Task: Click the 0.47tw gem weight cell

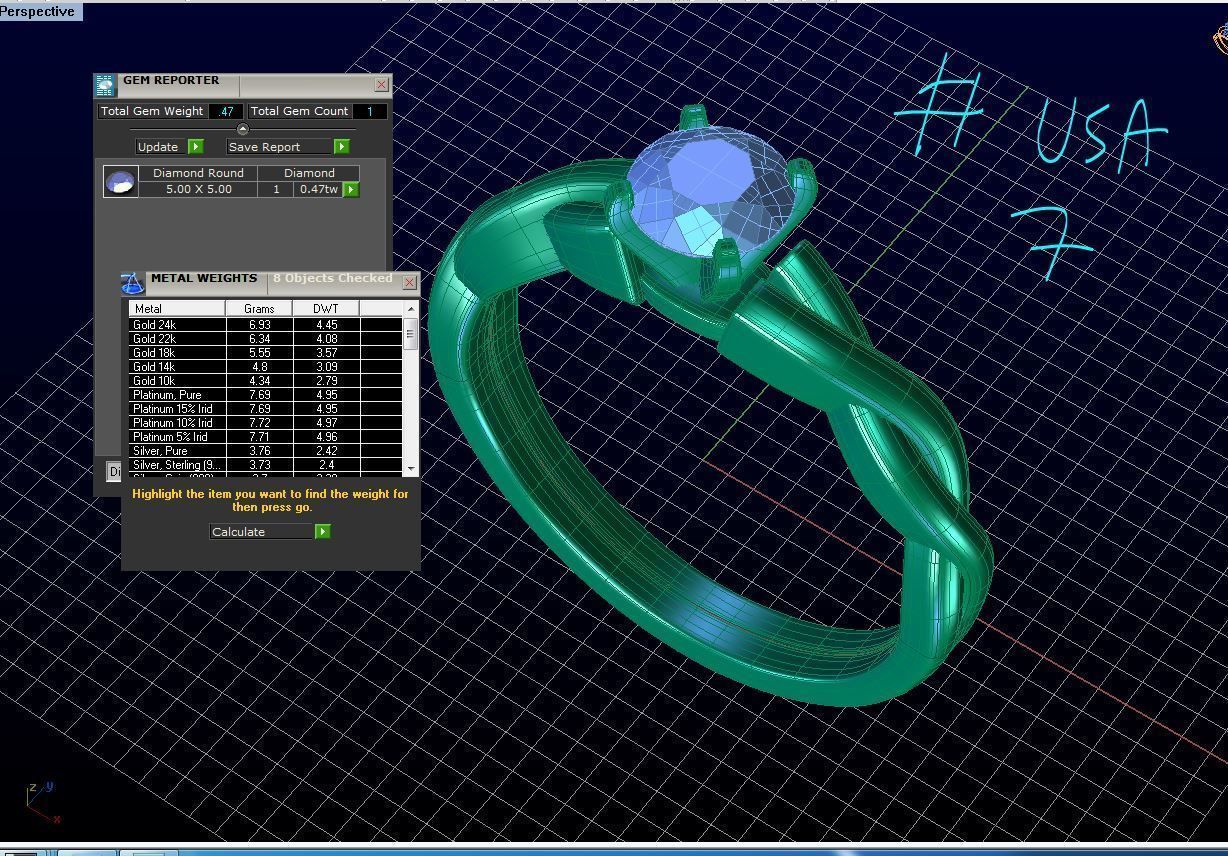Action: (x=318, y=189)
